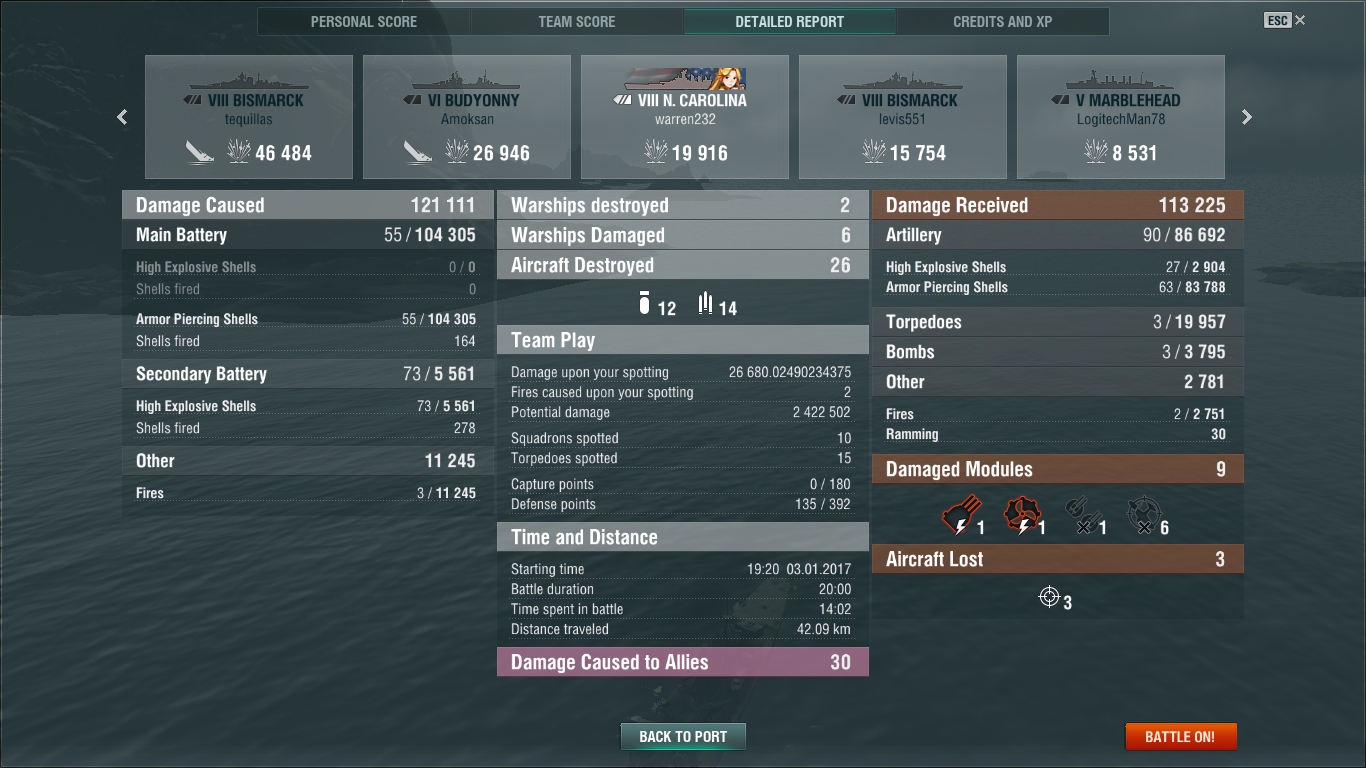Click the N. Carolina ship portrait
The height and width of the screenshot is (768, 1366).
coord(685,79)
